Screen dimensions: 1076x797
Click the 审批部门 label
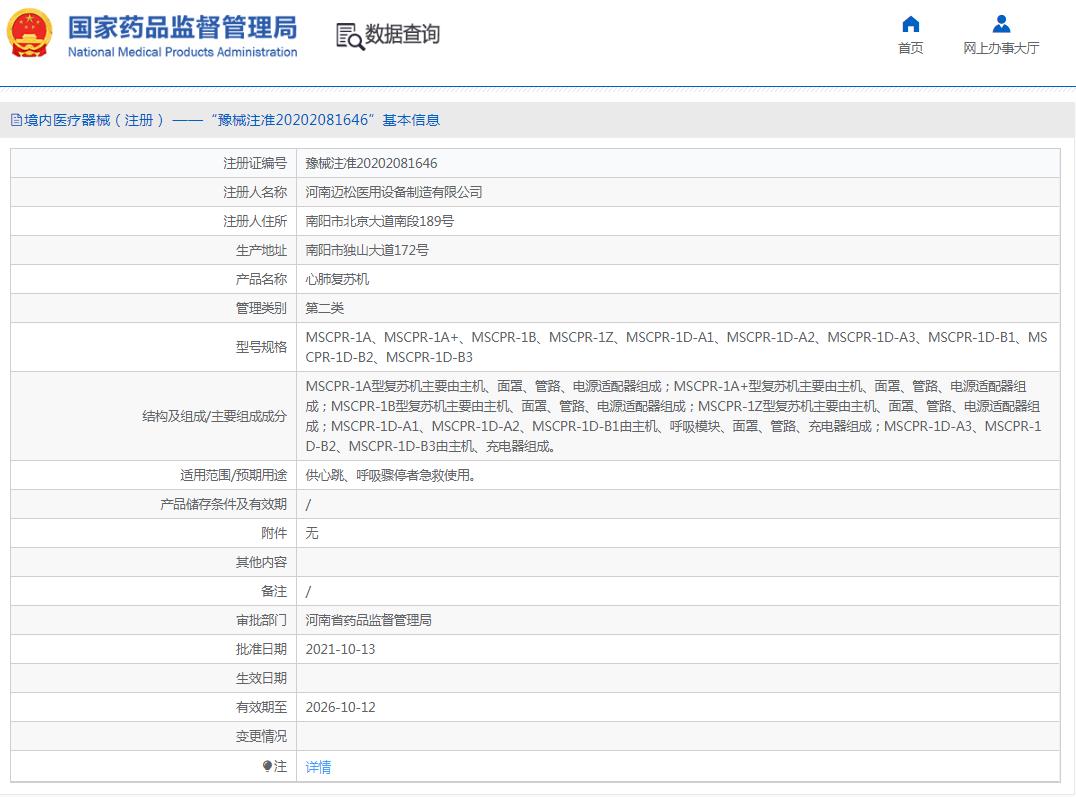(x=261, y=620)
